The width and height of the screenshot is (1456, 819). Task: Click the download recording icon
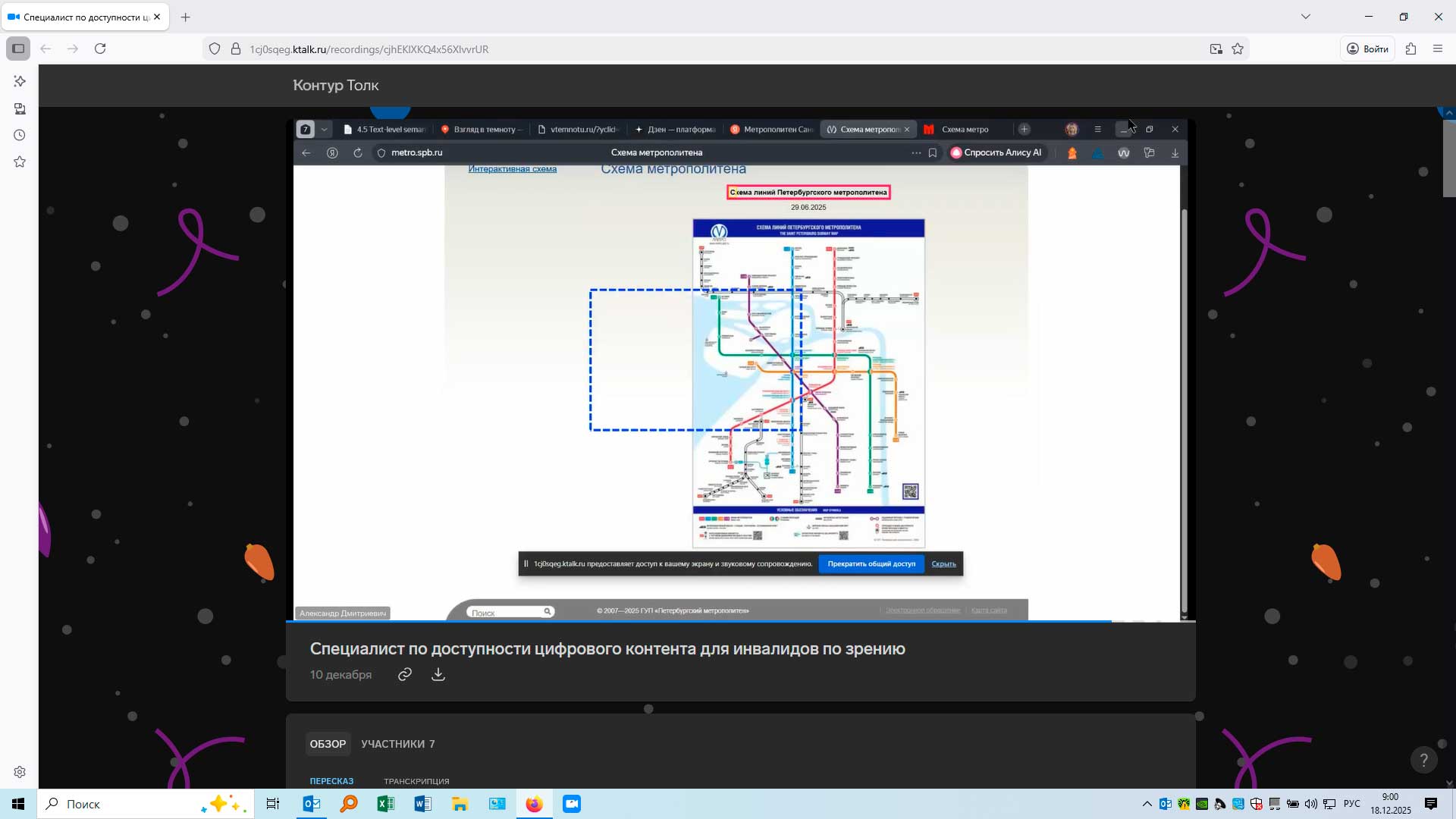438,674
